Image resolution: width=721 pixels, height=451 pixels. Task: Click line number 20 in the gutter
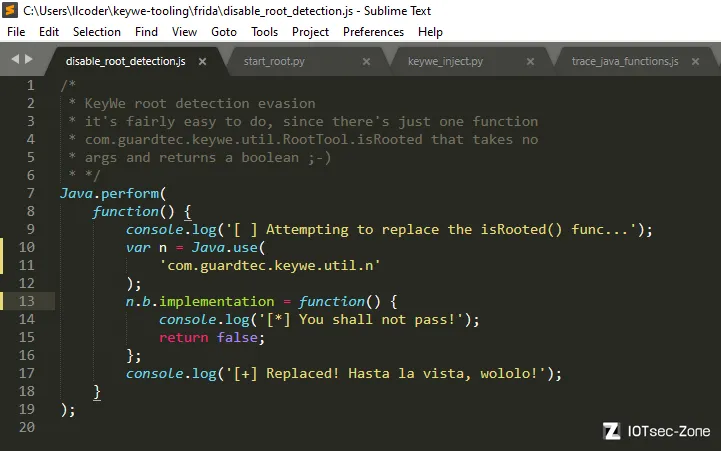coord(27,427)
